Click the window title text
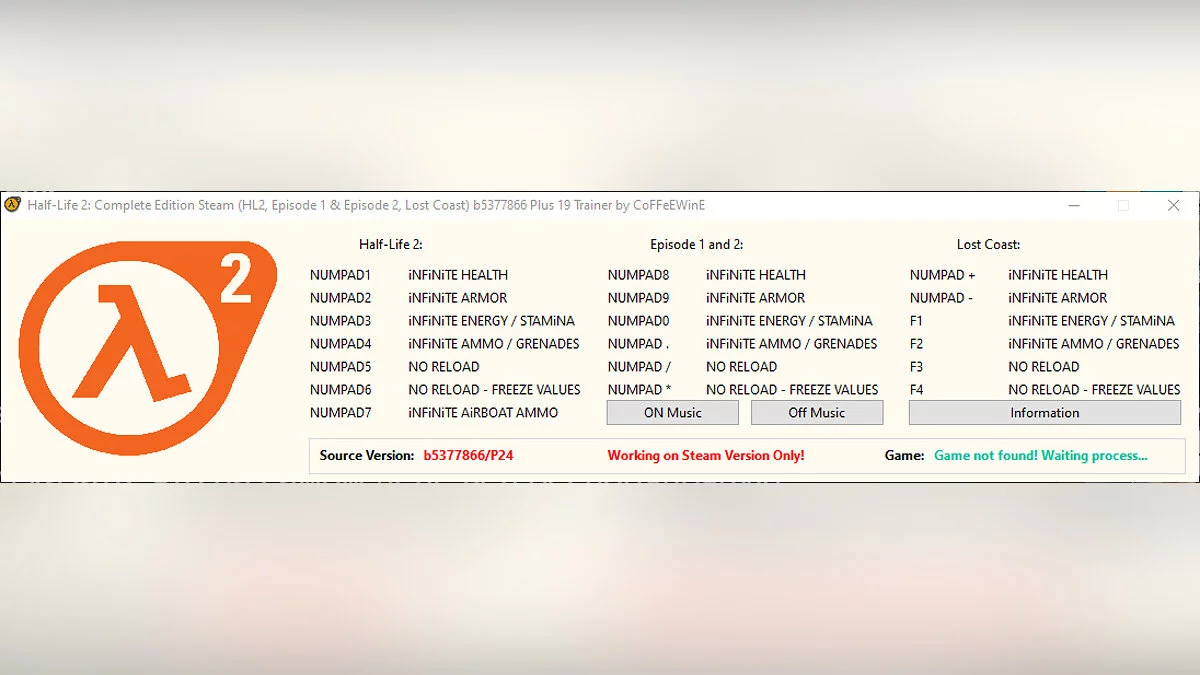Viewport: 1200px width, 675px height. pos(367,205)
